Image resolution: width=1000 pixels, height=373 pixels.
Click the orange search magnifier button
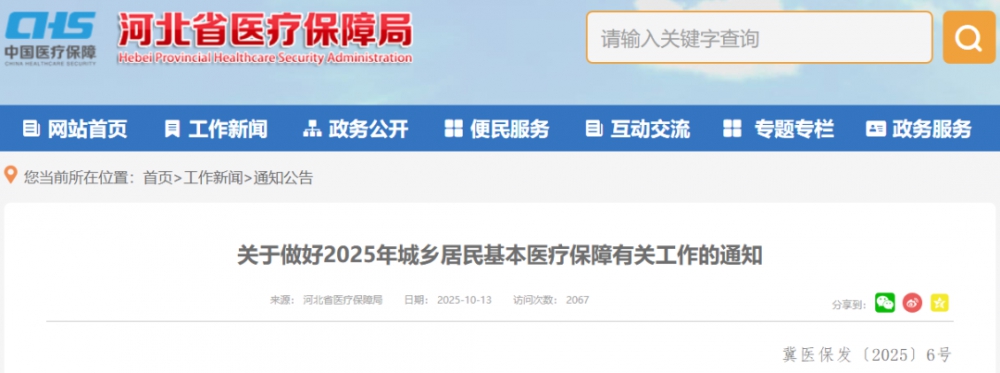pos(969,38)
